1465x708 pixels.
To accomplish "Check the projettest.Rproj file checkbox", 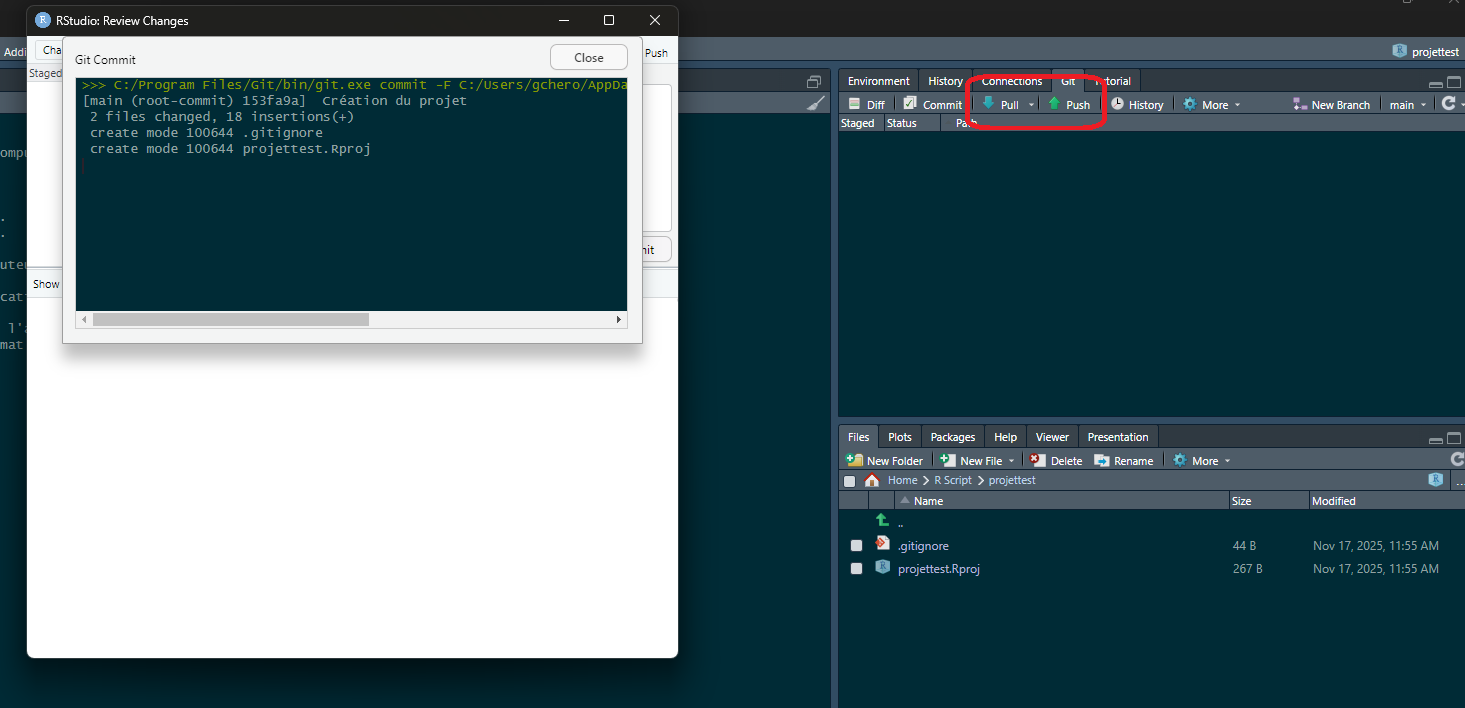I will click(856, 569).
